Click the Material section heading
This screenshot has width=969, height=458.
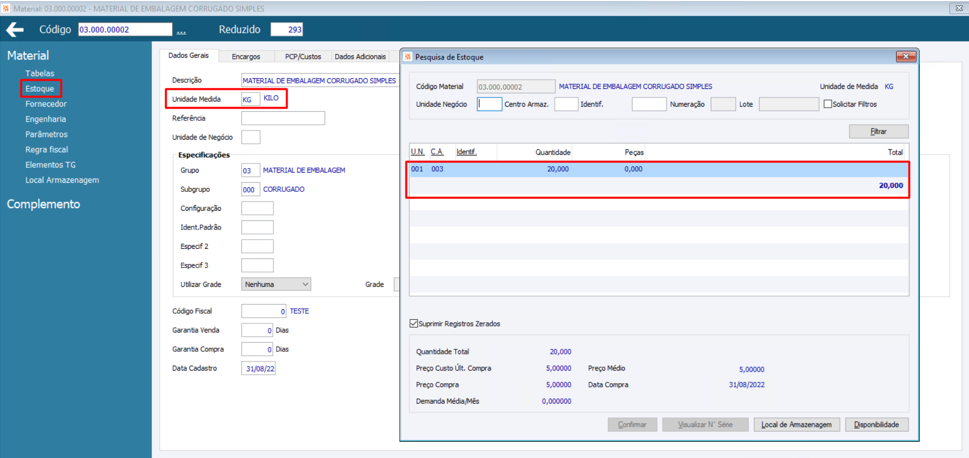click(28, 56)
